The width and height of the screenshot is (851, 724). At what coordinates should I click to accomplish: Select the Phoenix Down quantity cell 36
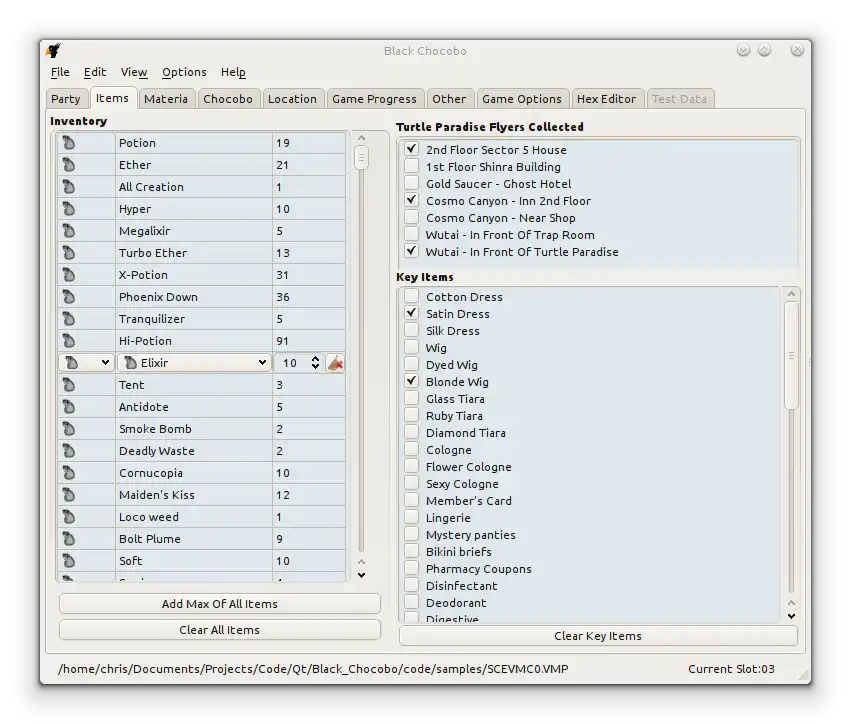[x=308, y=297]
